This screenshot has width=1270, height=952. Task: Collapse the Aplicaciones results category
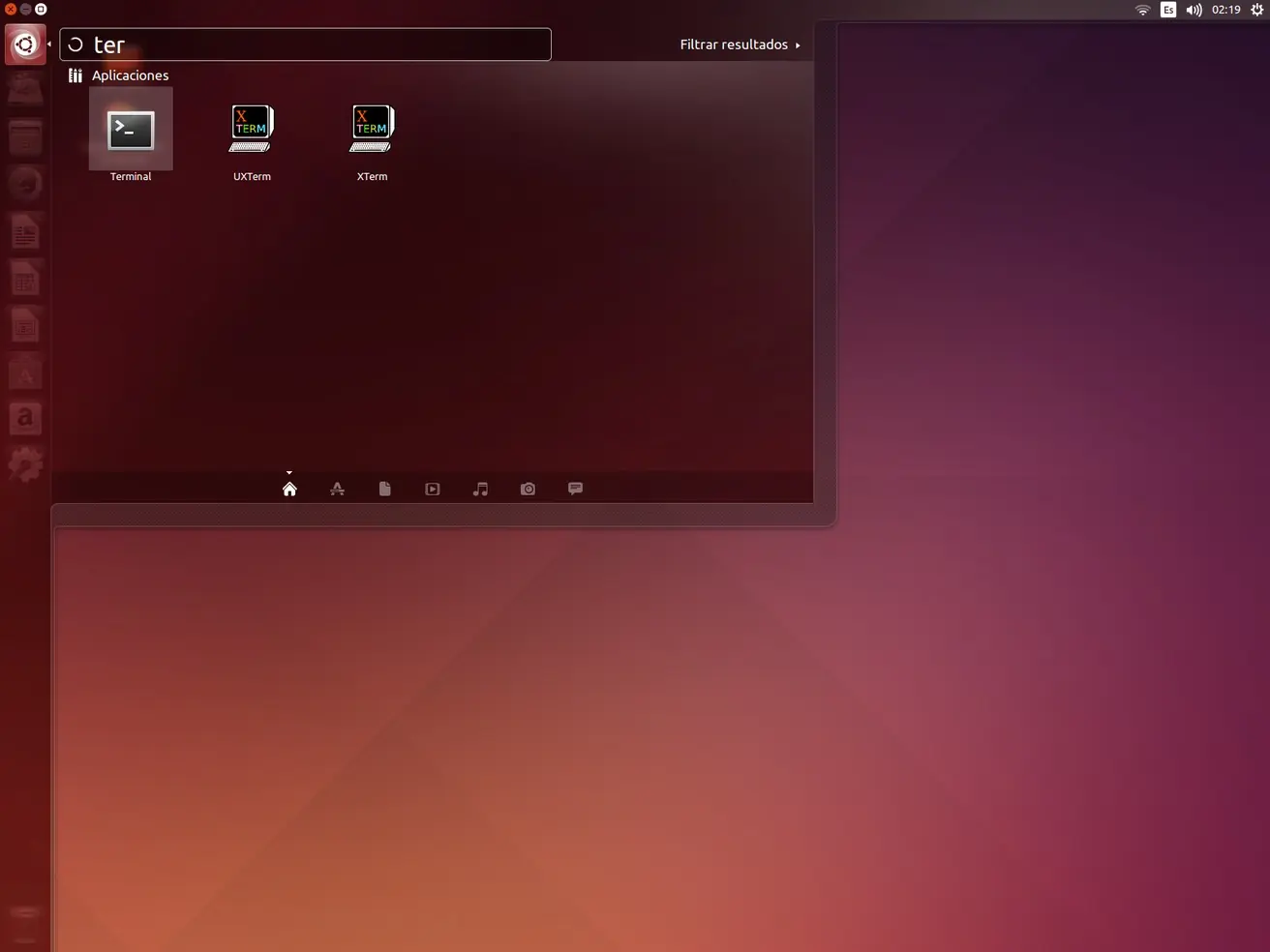tap(118, 75)
